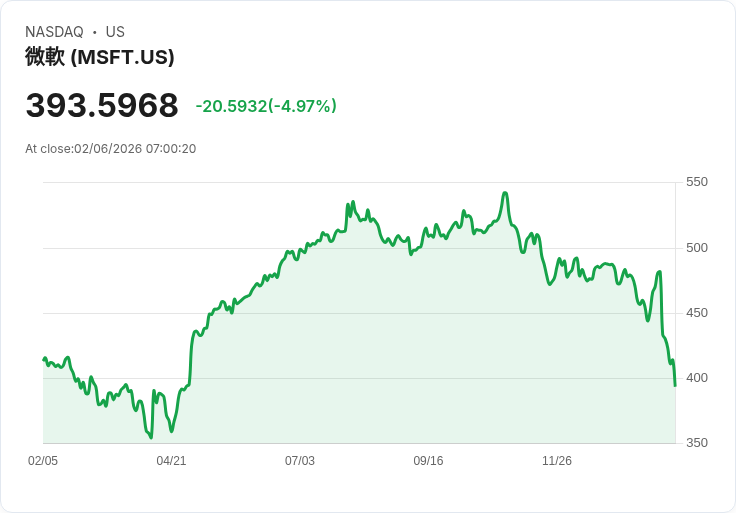Click the NASDAQ exchange label
This screenshot has height=513, width=736.
click(x=54, y=32)
